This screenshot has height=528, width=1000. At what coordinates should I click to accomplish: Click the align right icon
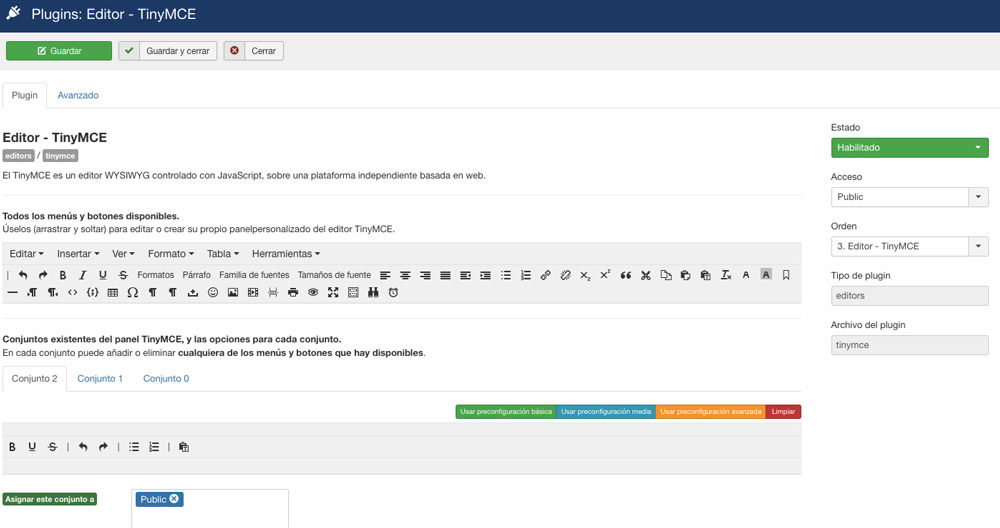click(x=425, y=275)
